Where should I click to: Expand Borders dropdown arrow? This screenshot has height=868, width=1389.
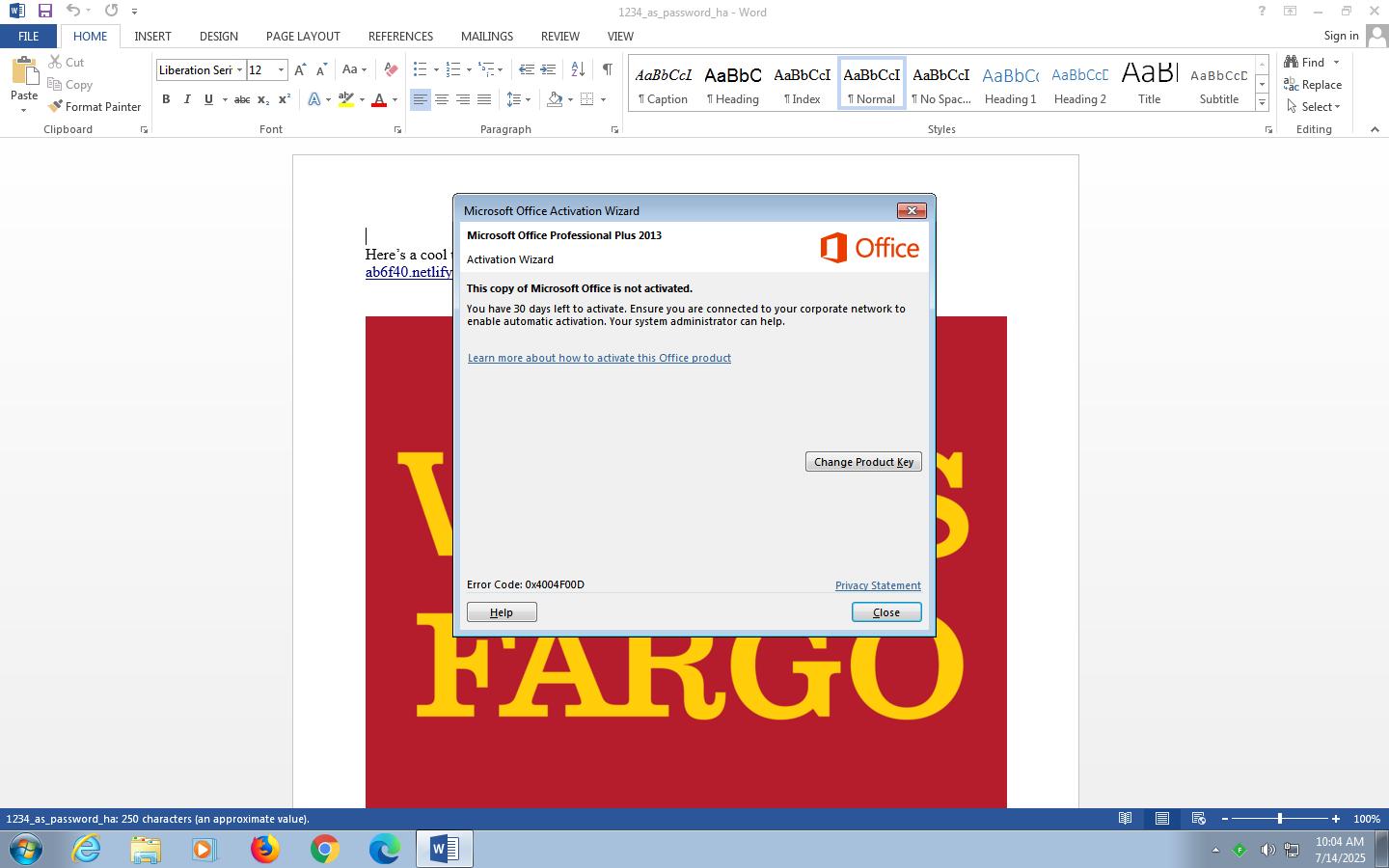[x=604, y=99]
